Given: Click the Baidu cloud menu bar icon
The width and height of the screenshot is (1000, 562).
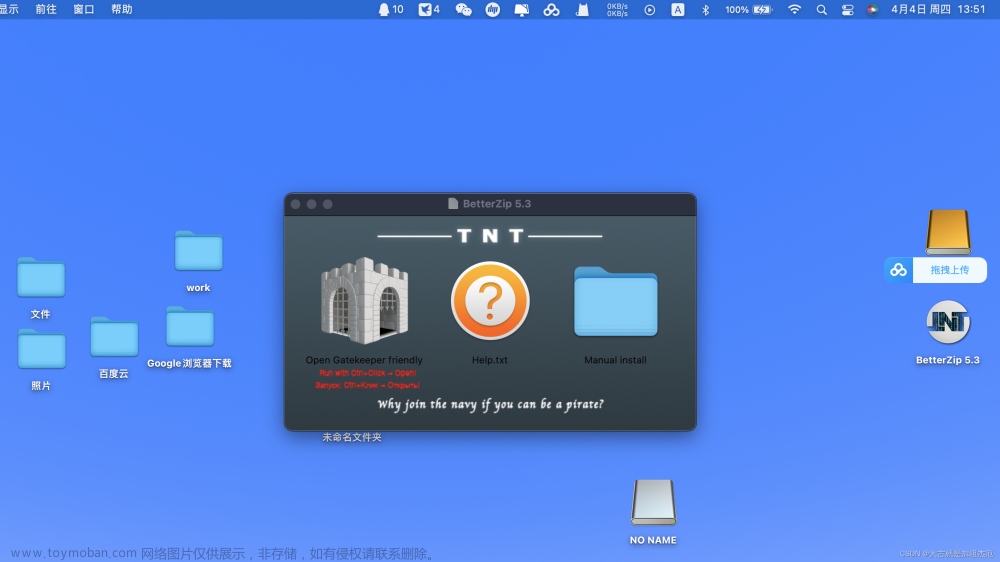Looking at the screenshot, I should (552, 10).
